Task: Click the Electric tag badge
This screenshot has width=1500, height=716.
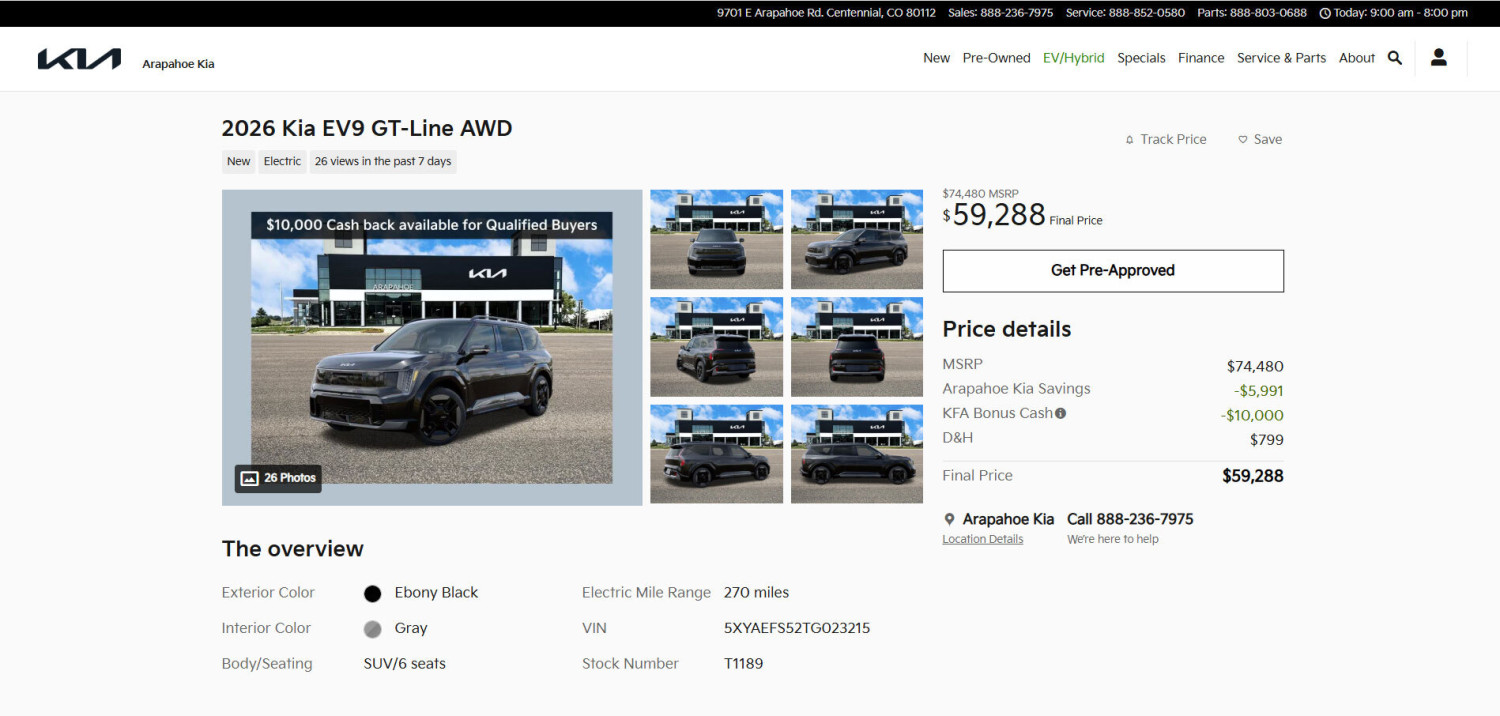Action: point(282,161)
